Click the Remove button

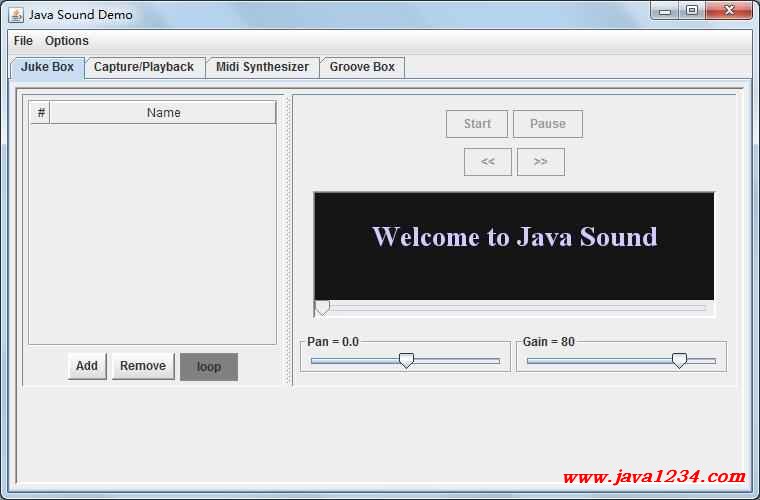click(143, 366)
